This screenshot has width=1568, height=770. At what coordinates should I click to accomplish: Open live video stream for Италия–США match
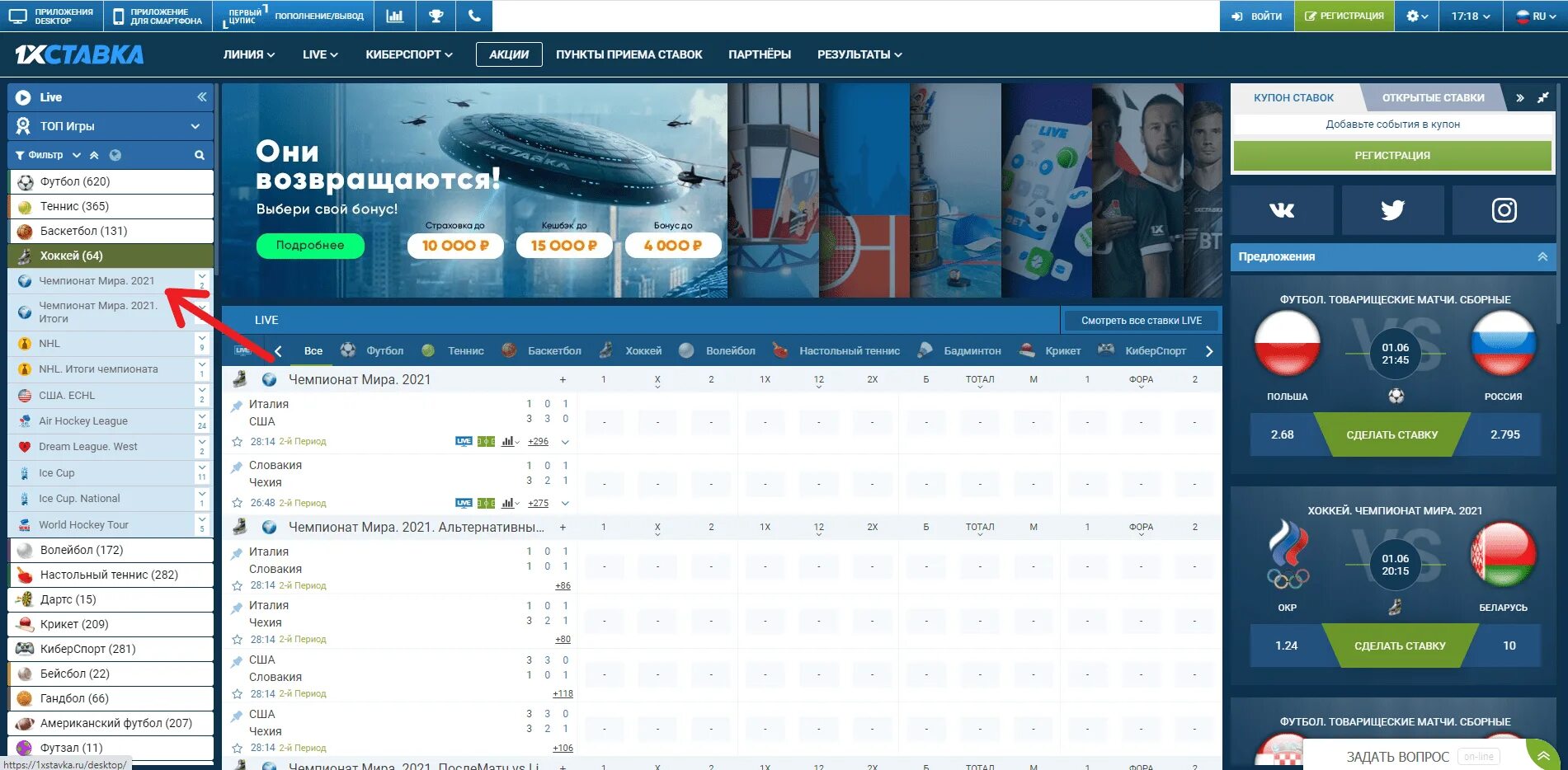point(464,441)
